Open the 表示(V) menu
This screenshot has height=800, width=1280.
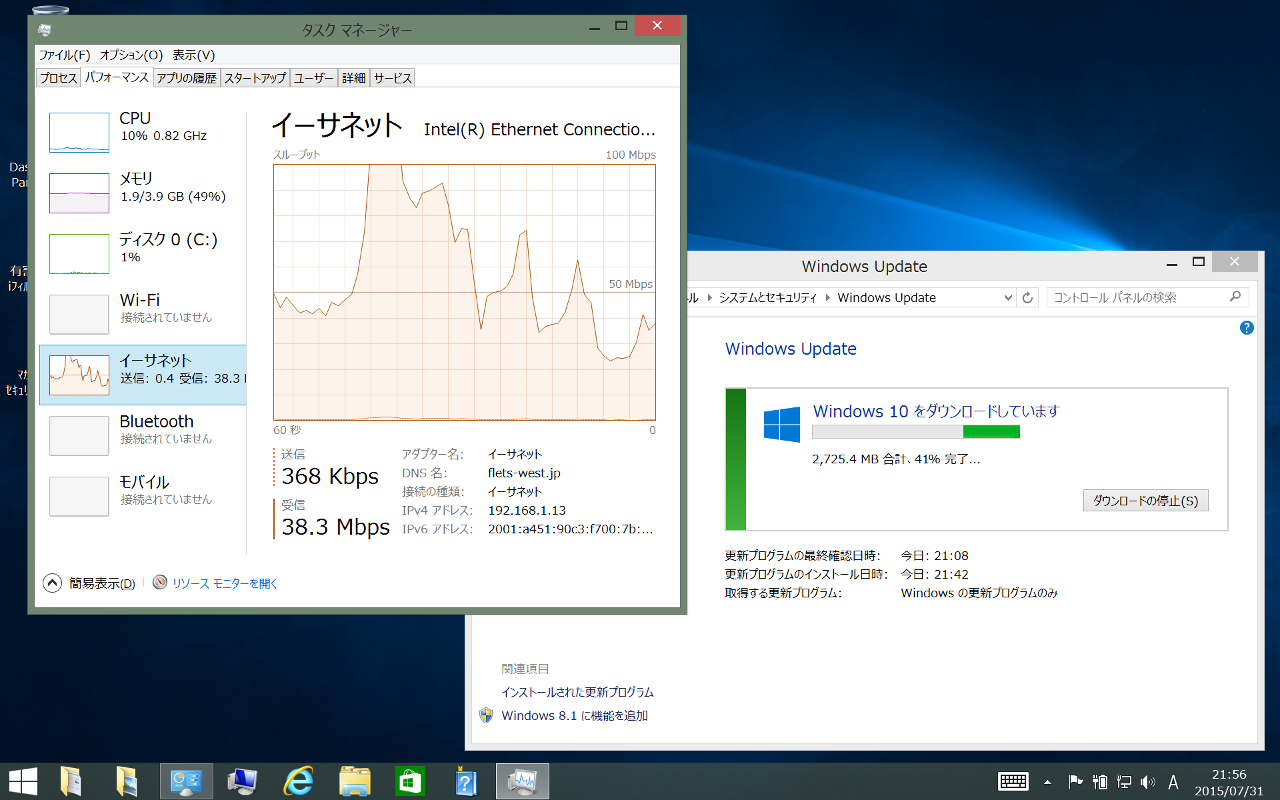(x=193, y=55)
